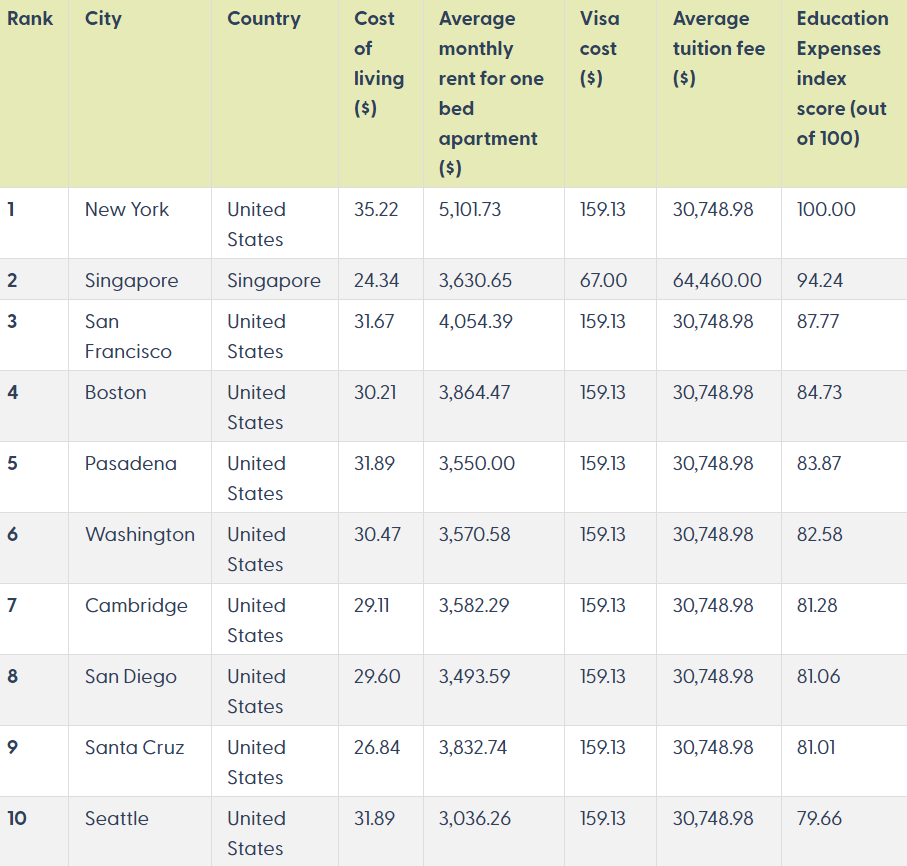Image resolution: width=907 pixels, height=866 pixels.
Task: Click the index score 81.06
Action: pos(818,677)
